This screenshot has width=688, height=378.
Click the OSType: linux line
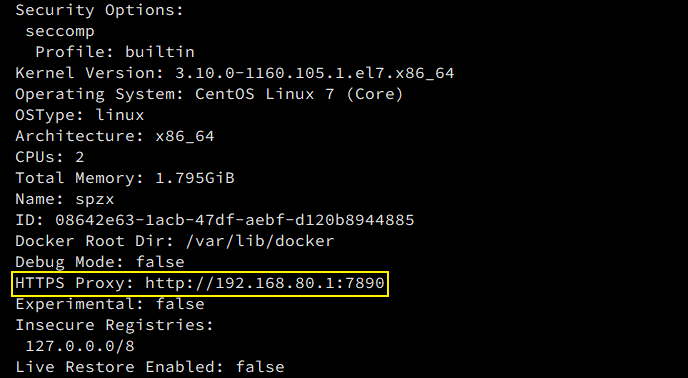(x=80, y=115)
